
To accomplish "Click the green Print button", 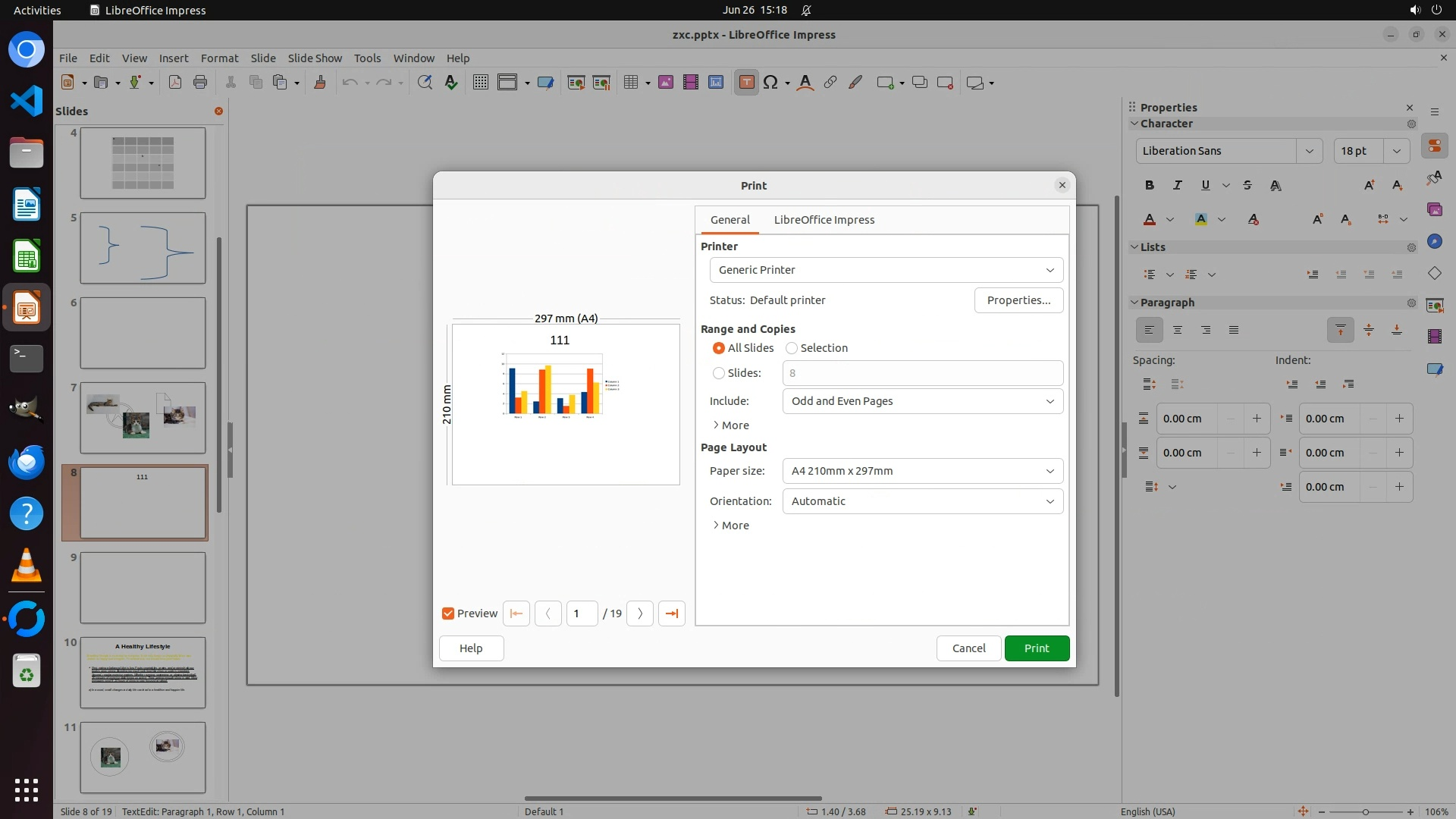I will (x=1036, y=648).
